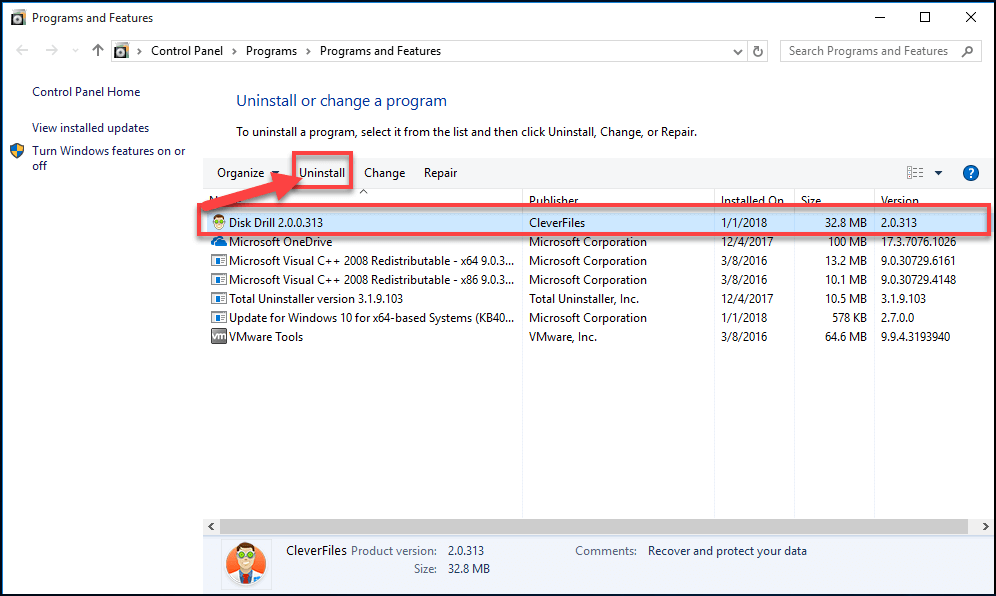Click icon of Visual C++ 2008 x64 row

219,261
